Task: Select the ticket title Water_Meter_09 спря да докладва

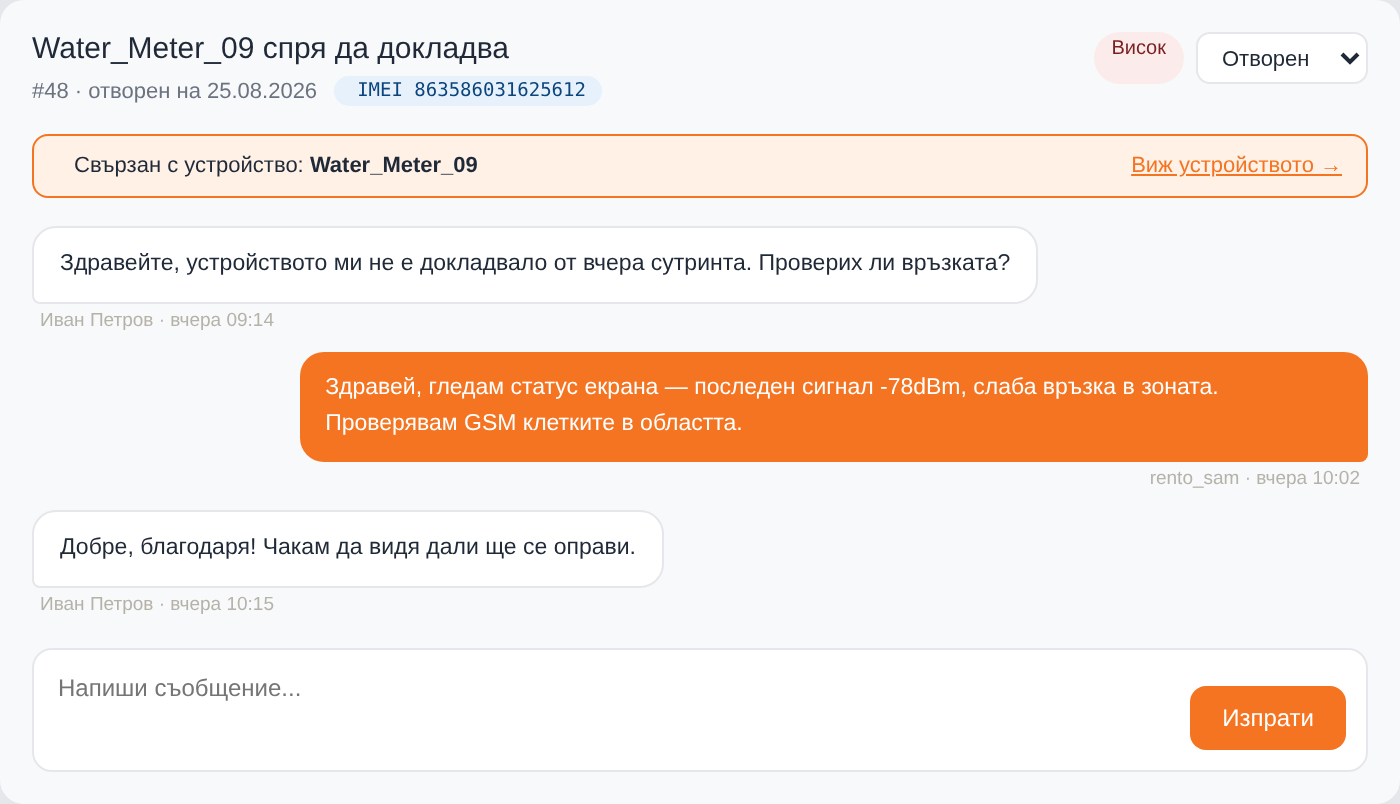Action: tap(270, 48)
